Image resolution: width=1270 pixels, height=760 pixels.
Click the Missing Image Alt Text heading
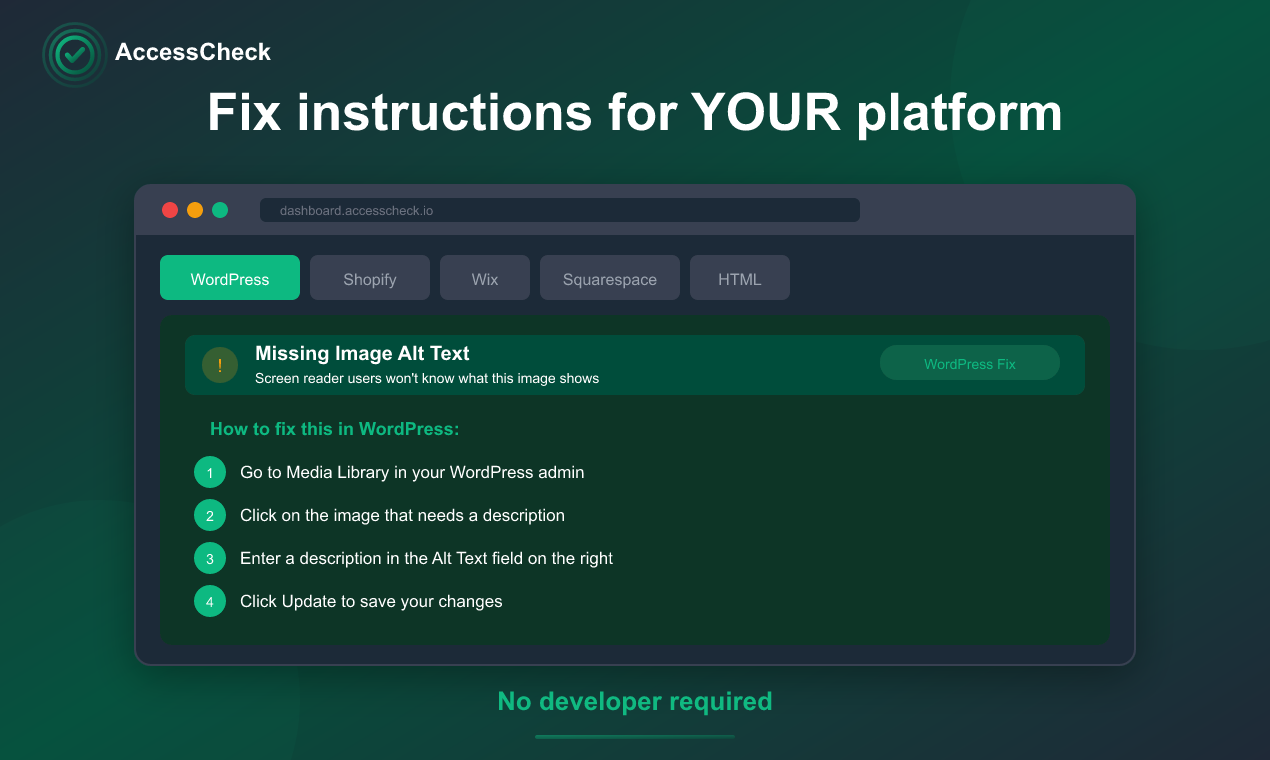coord(362,353)
